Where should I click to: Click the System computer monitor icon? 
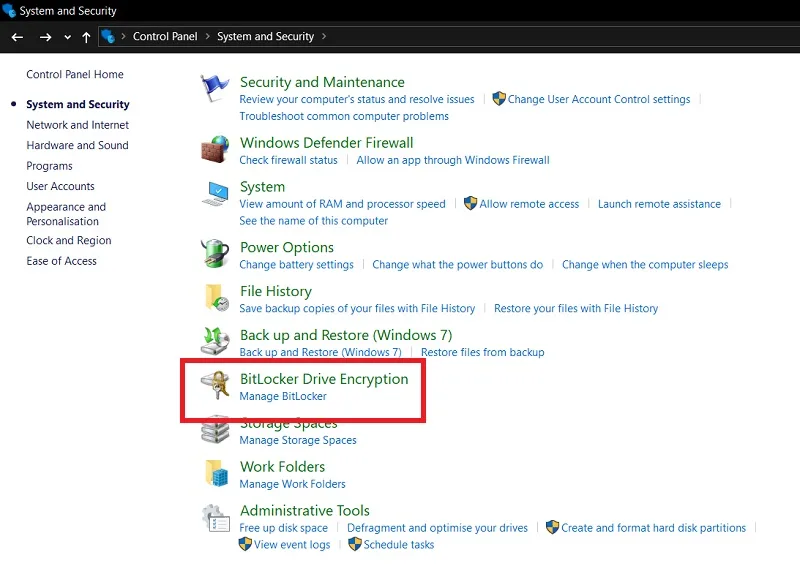(x=216, y=194)
